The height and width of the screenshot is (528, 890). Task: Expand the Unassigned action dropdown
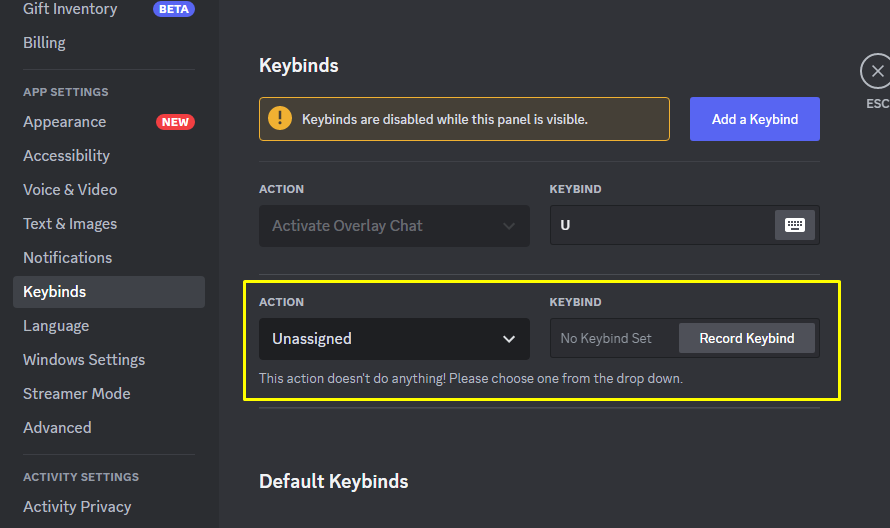(394, 339)
